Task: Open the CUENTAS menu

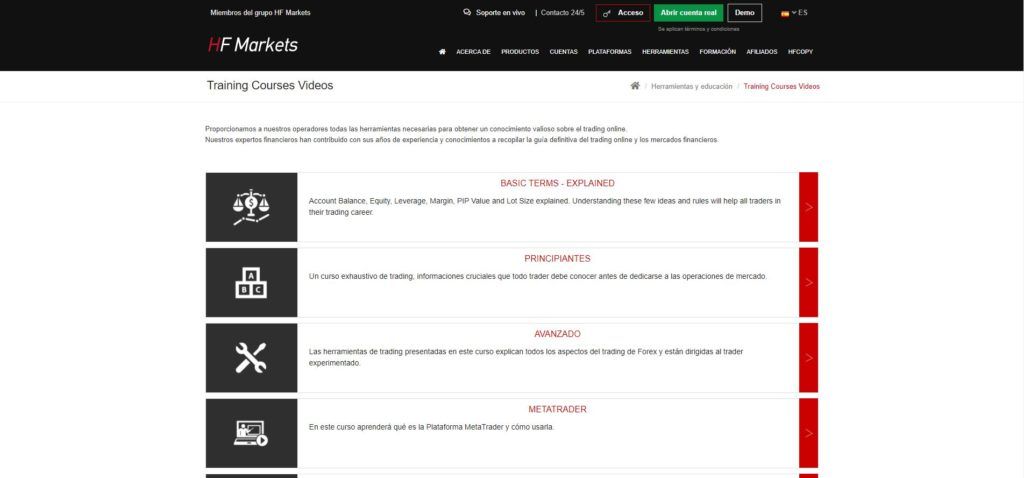Action: point(564,52)
